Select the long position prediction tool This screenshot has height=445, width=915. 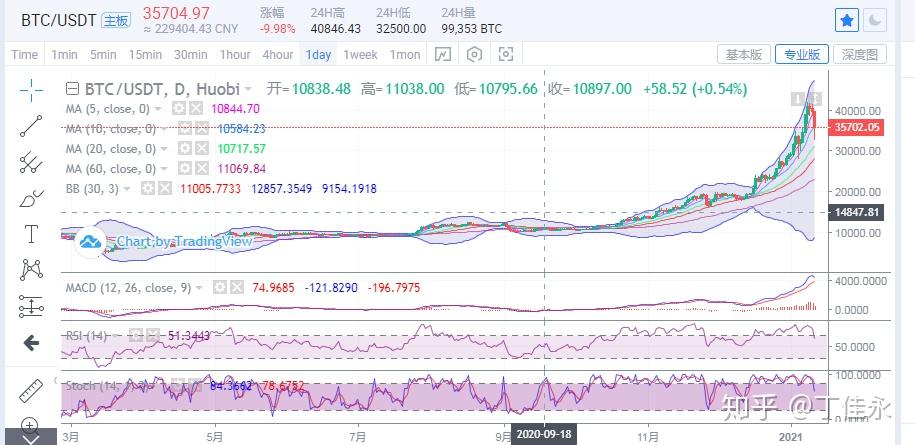click(31, 306)
